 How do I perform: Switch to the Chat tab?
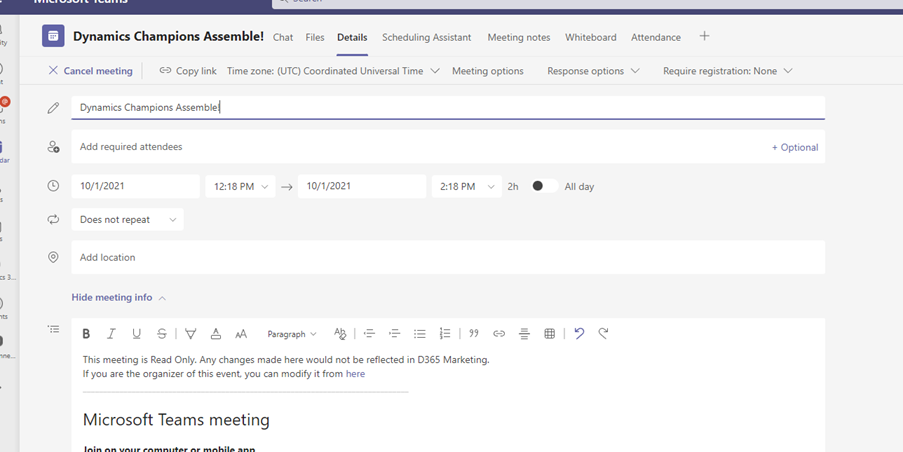[283, 37]
